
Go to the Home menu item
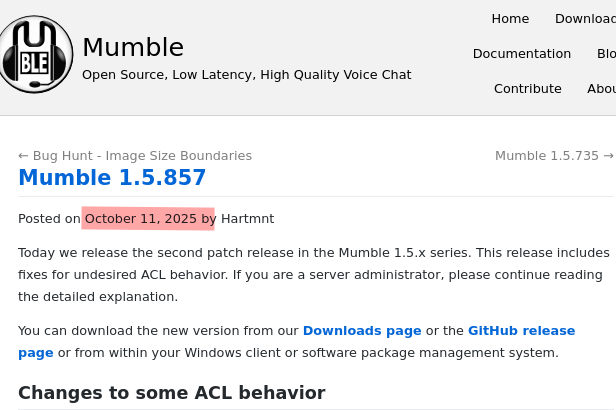(510, 19)
